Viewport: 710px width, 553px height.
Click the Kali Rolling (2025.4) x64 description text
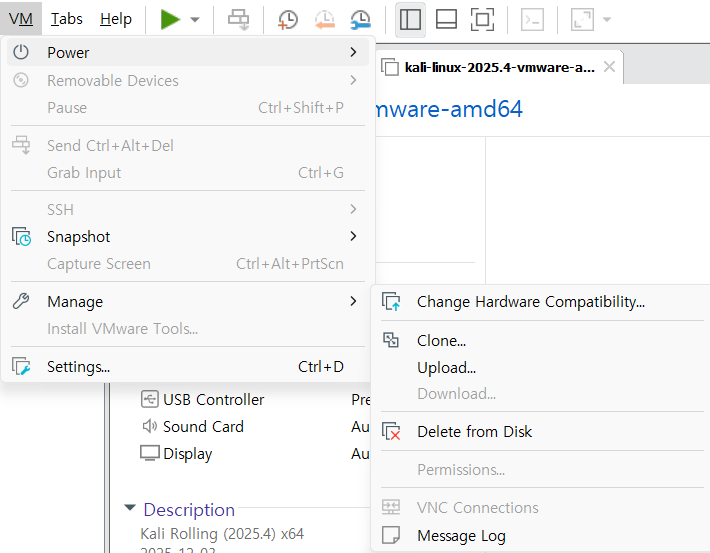222,534
